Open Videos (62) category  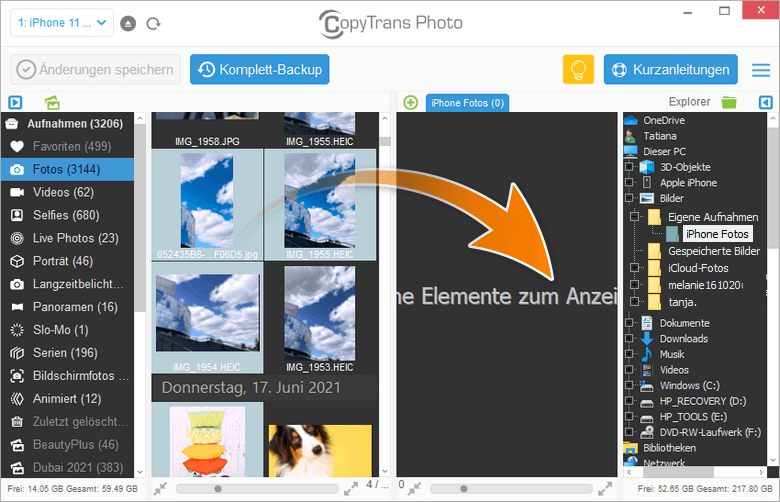tap(68, 192)
